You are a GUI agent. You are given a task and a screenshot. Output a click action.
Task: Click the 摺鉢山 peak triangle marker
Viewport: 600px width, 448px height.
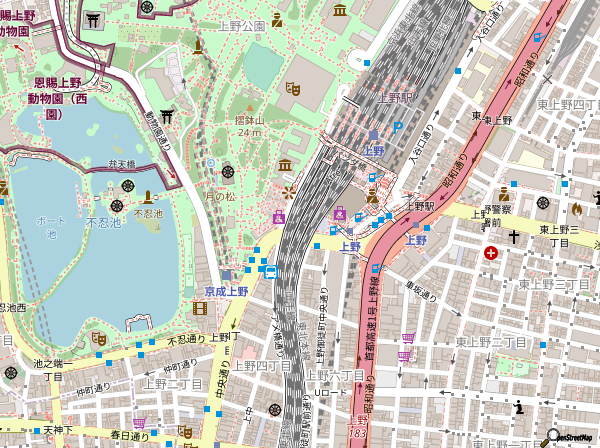click(249, 107)
